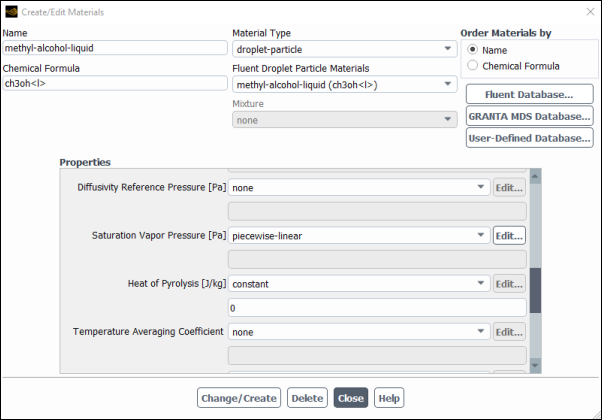Expand the Fluent Droplet Particle Materials dropdown
The image size is (602, 420).
pos(344,84)
